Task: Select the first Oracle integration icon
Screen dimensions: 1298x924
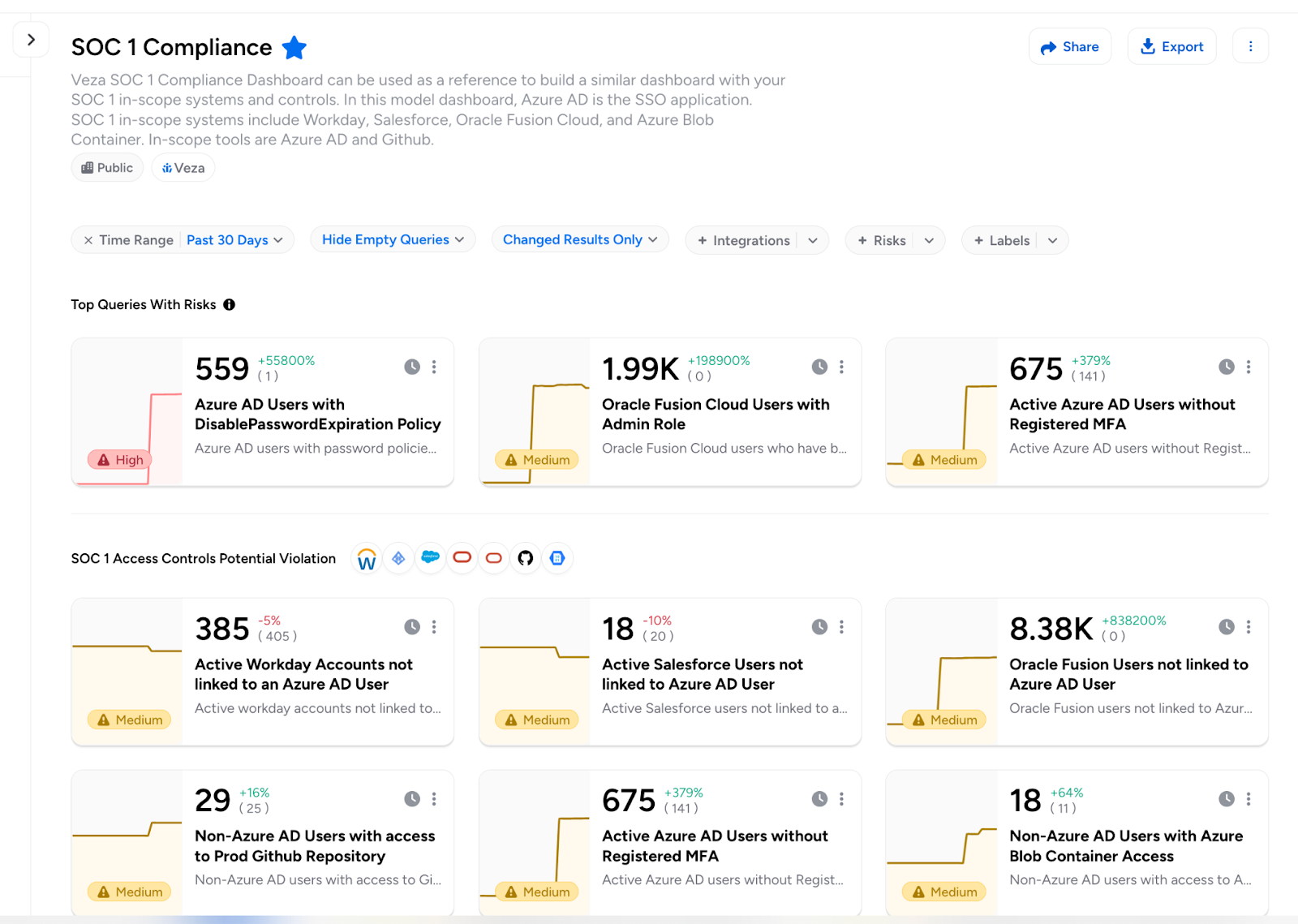Action: (462, 558)
